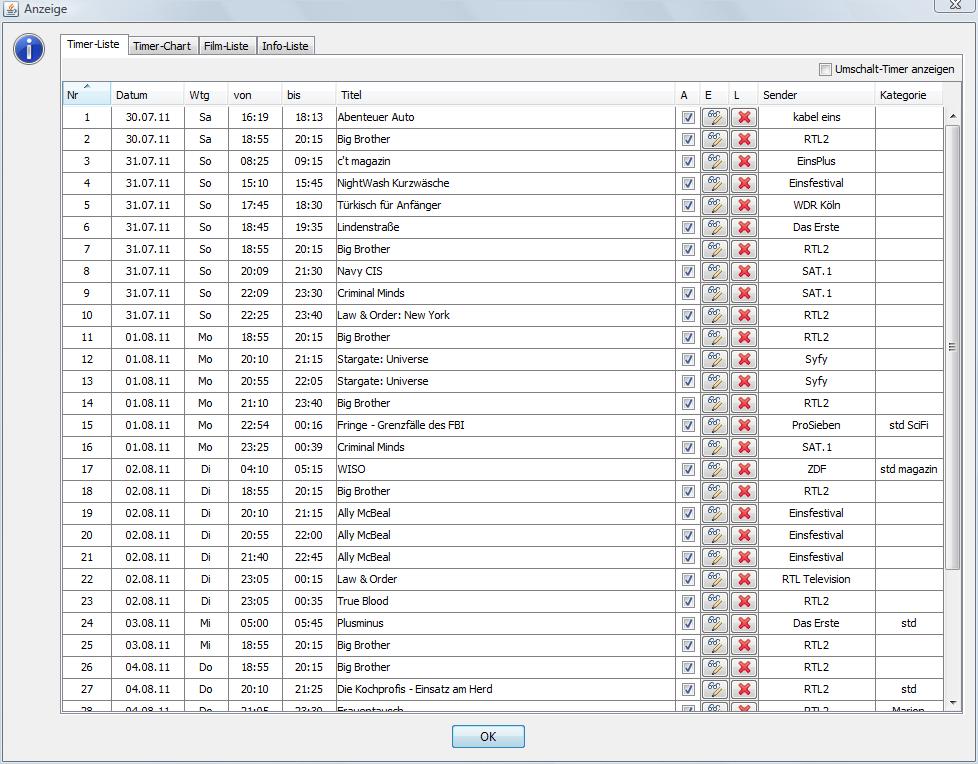This screenshot has height=764, width=978.
Task: Edit the Türkisch für Anfänger timer
Action: coord(715,205)
